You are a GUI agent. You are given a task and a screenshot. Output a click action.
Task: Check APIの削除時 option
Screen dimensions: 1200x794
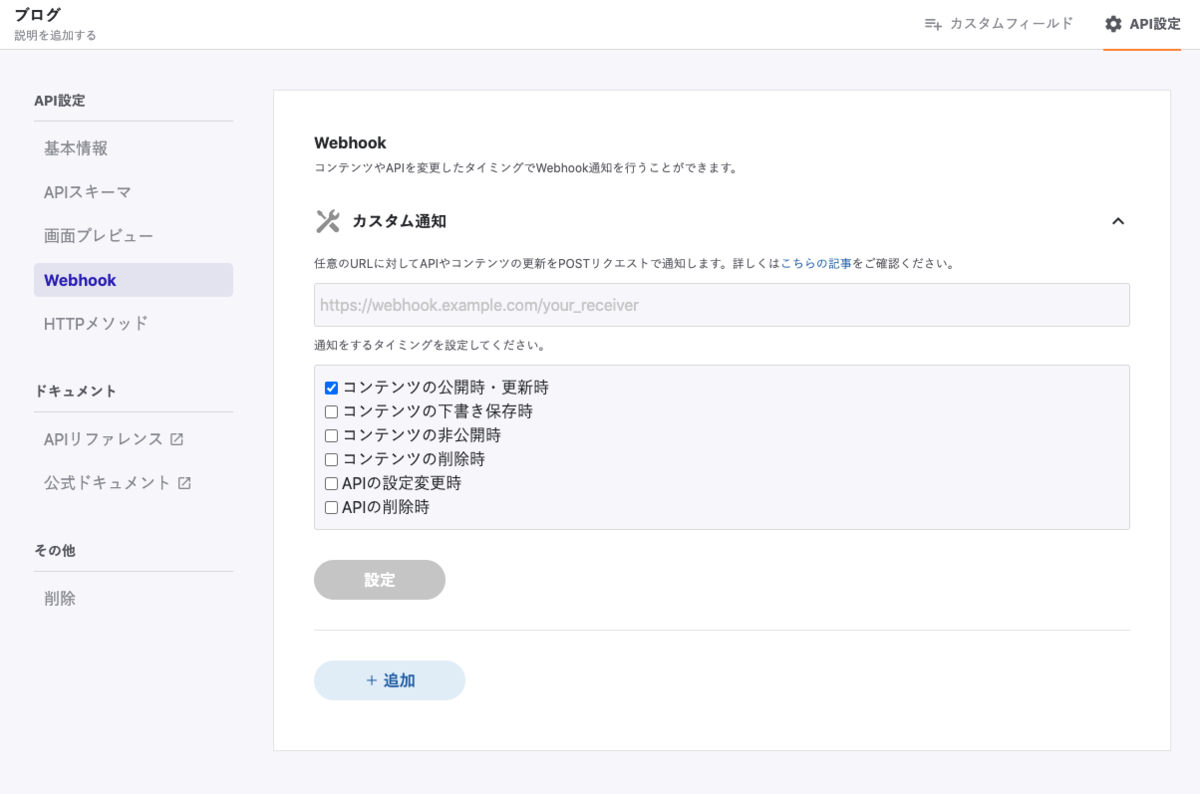(330, 507)
